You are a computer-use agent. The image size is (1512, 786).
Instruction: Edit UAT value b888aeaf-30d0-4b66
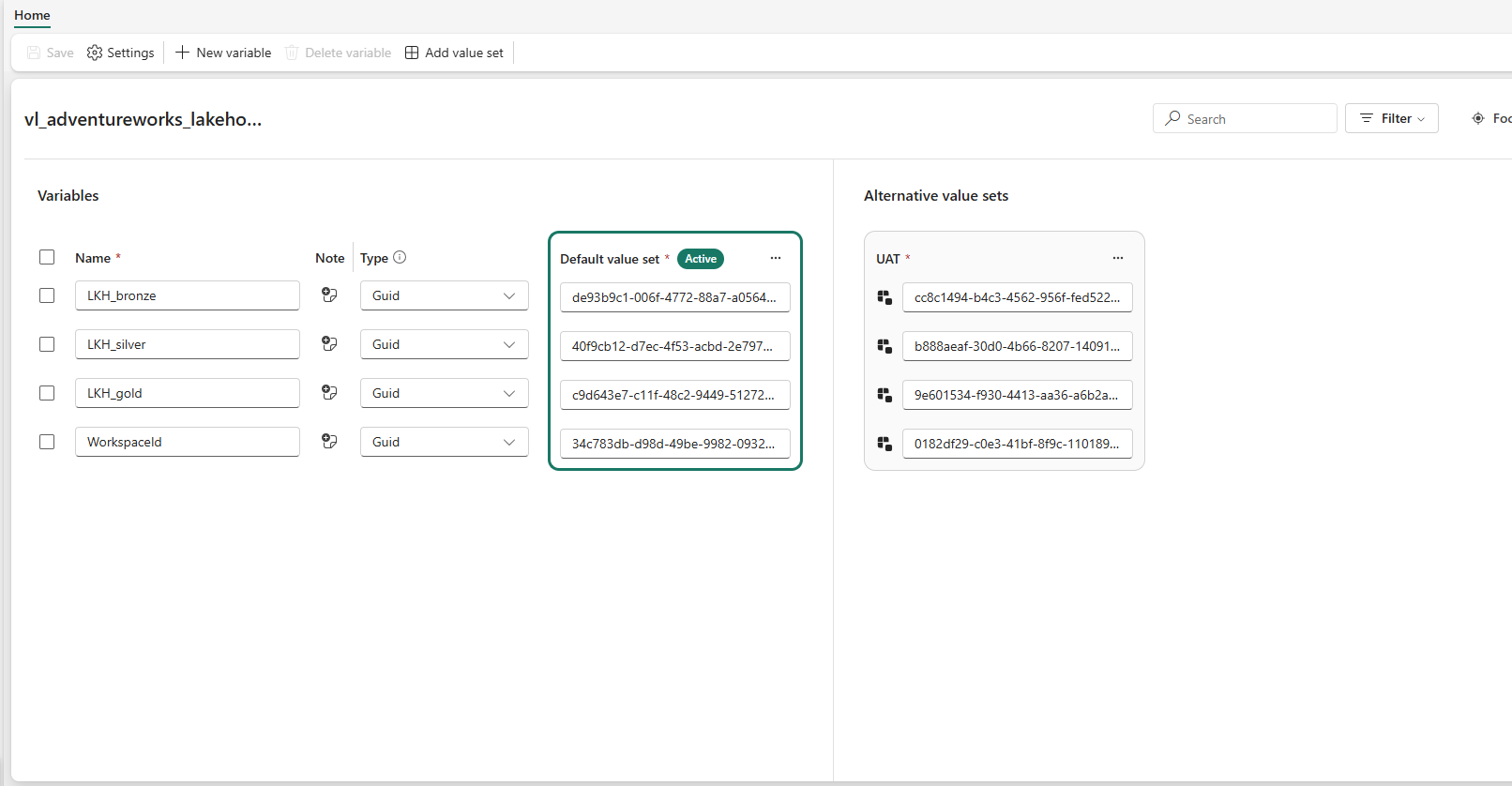point(1018,346)
